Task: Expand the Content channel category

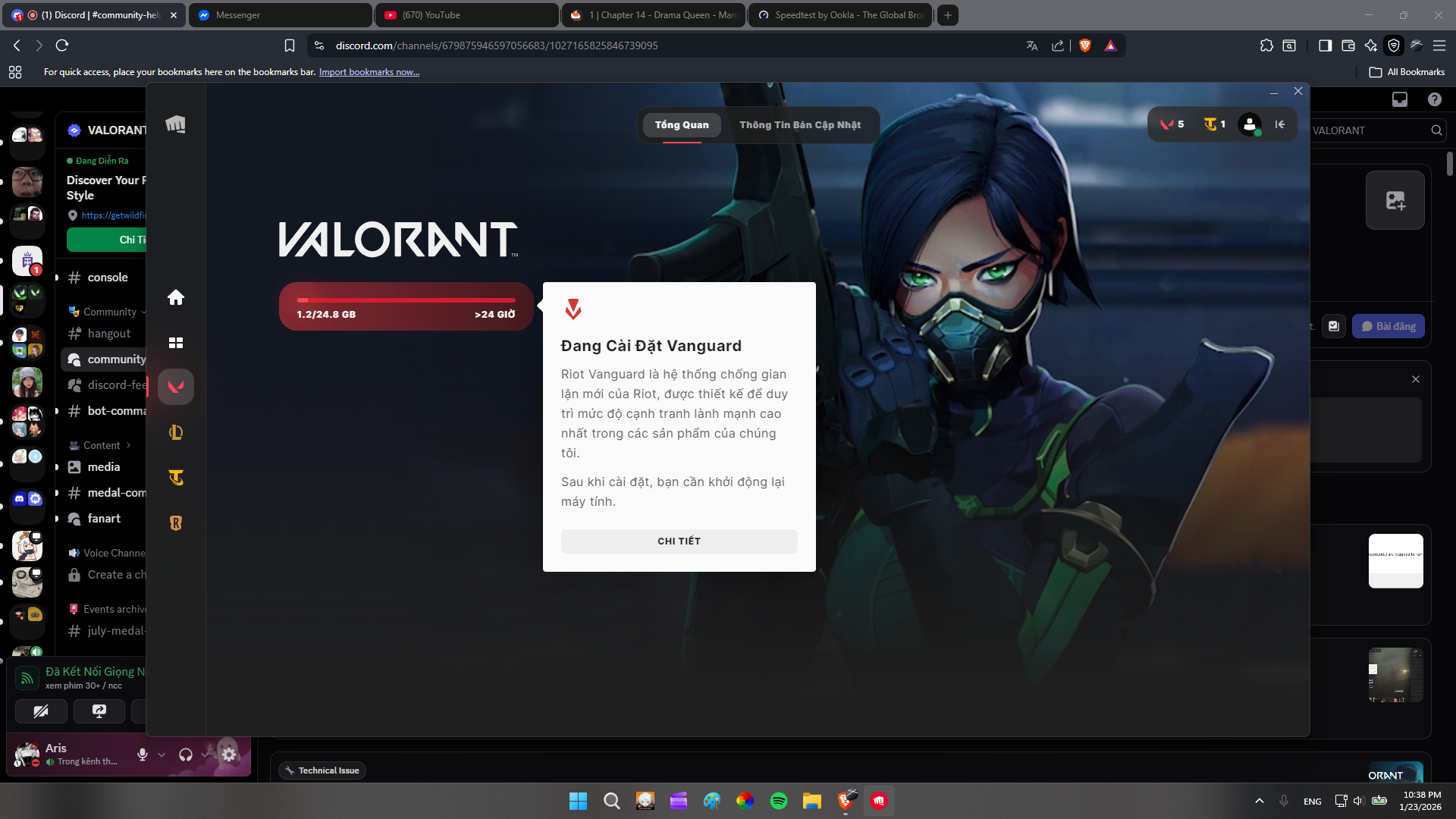Action: [102, 445]
